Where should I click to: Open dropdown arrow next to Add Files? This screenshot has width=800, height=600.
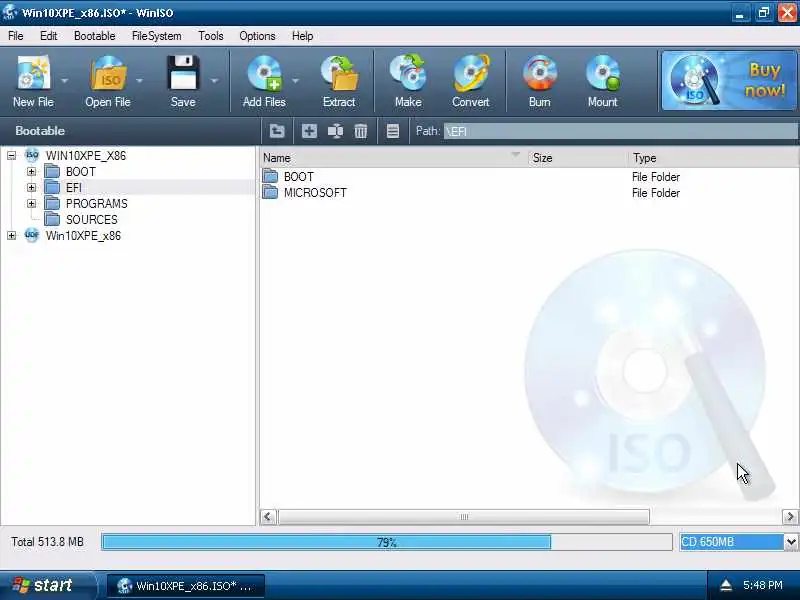[295, 81]
